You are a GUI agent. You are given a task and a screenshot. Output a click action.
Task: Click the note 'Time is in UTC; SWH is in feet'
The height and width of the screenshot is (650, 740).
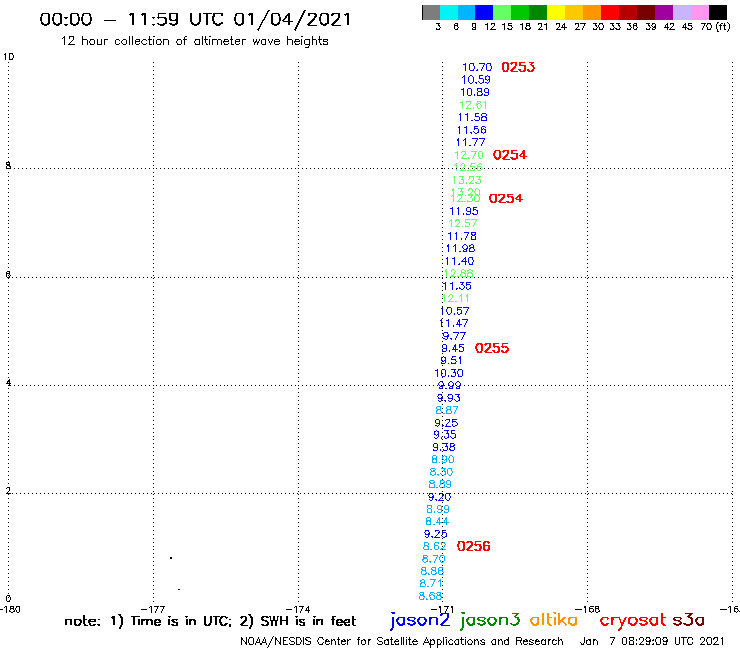[210, 621]
